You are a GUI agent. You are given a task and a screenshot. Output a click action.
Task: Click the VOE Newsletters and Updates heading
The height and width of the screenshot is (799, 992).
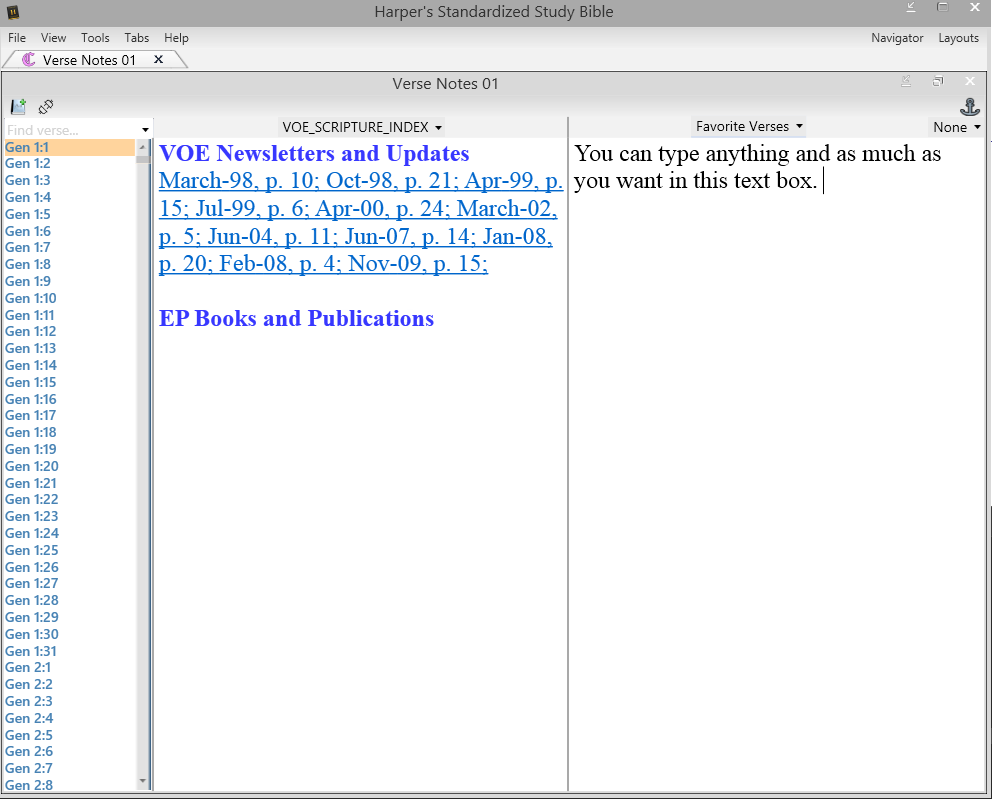click(x=314, y=153)
